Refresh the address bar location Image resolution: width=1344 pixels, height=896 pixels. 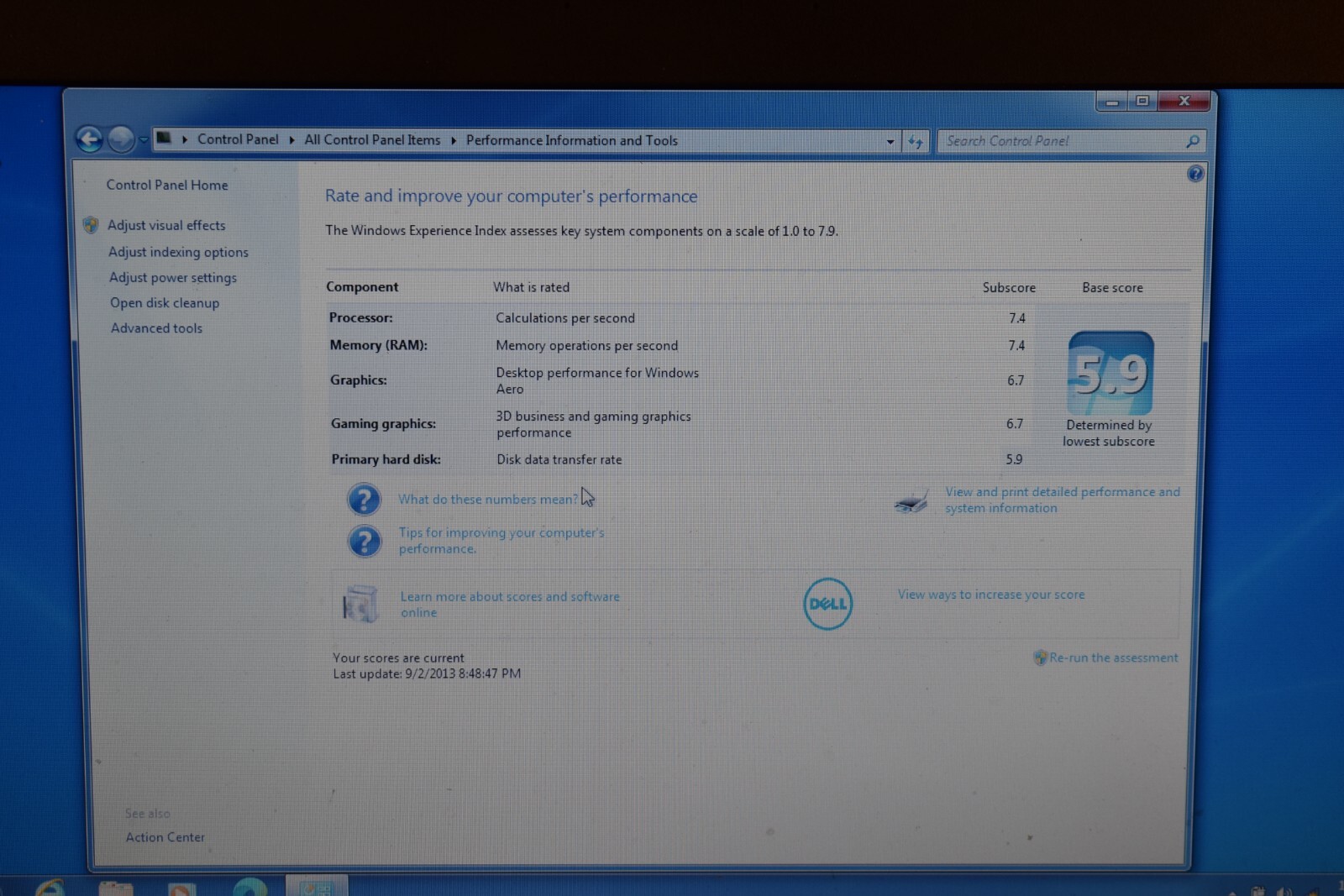pos(916,142)
